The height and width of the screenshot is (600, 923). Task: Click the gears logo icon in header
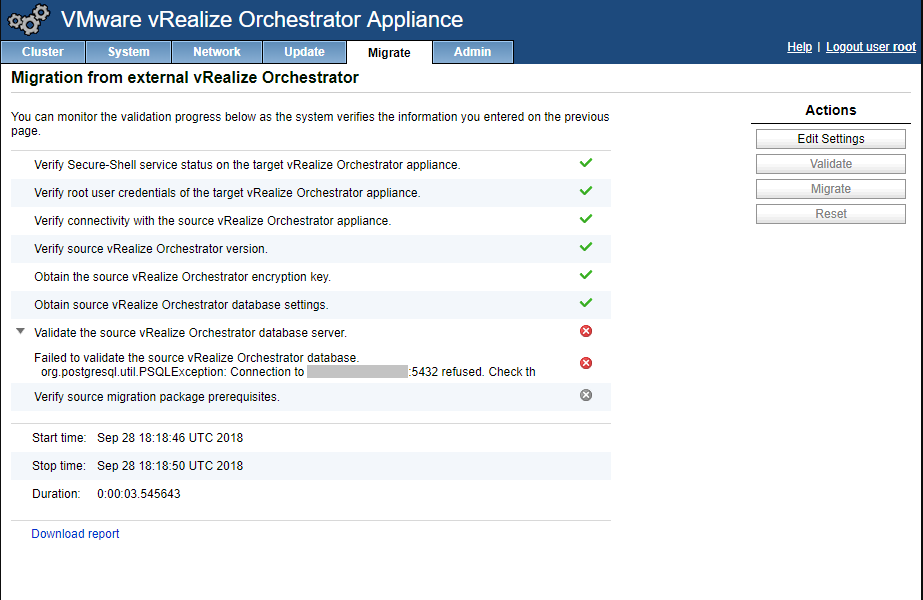[28, 19]
